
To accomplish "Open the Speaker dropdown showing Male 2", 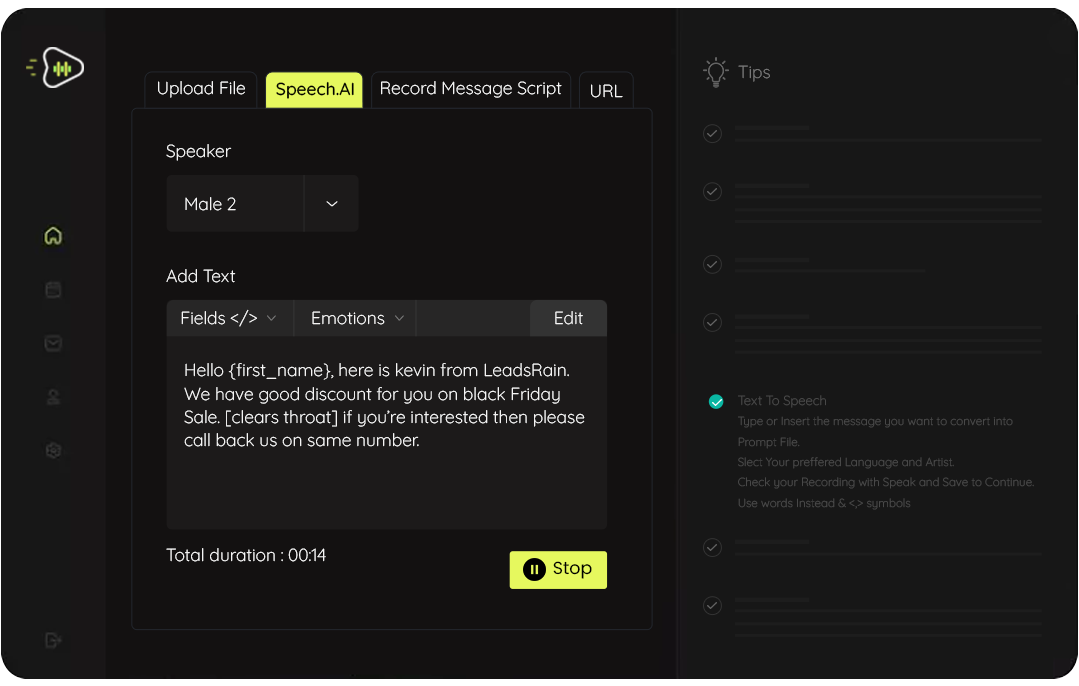I will pyautogui.click(x=262, y=204).
